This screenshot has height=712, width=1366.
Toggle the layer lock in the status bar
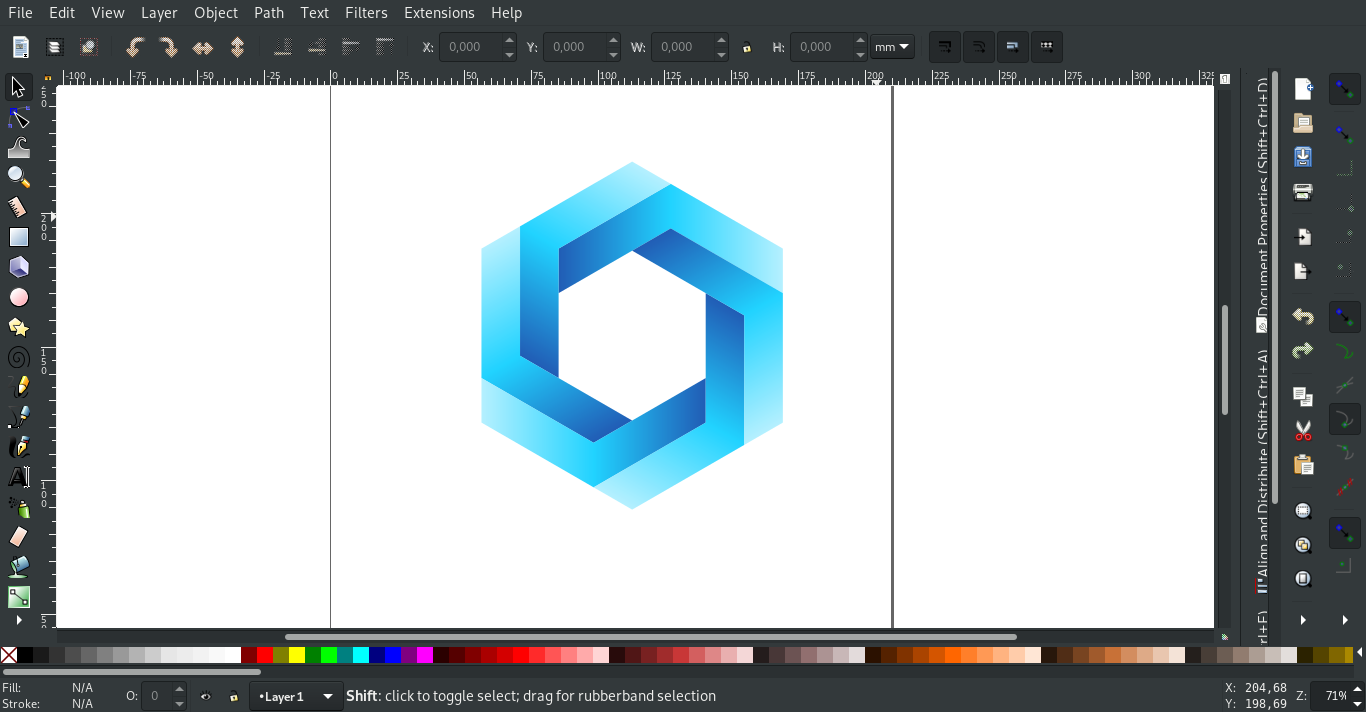click(x=232, y=696)
